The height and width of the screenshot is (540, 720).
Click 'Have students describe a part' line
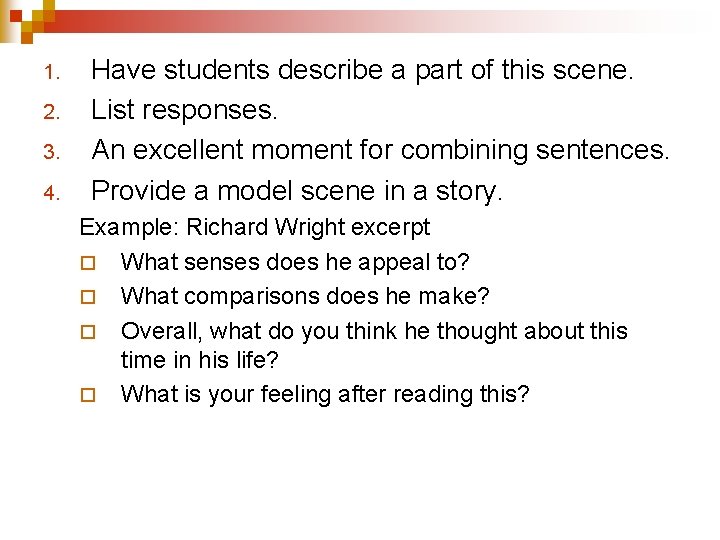click(362, 70)
